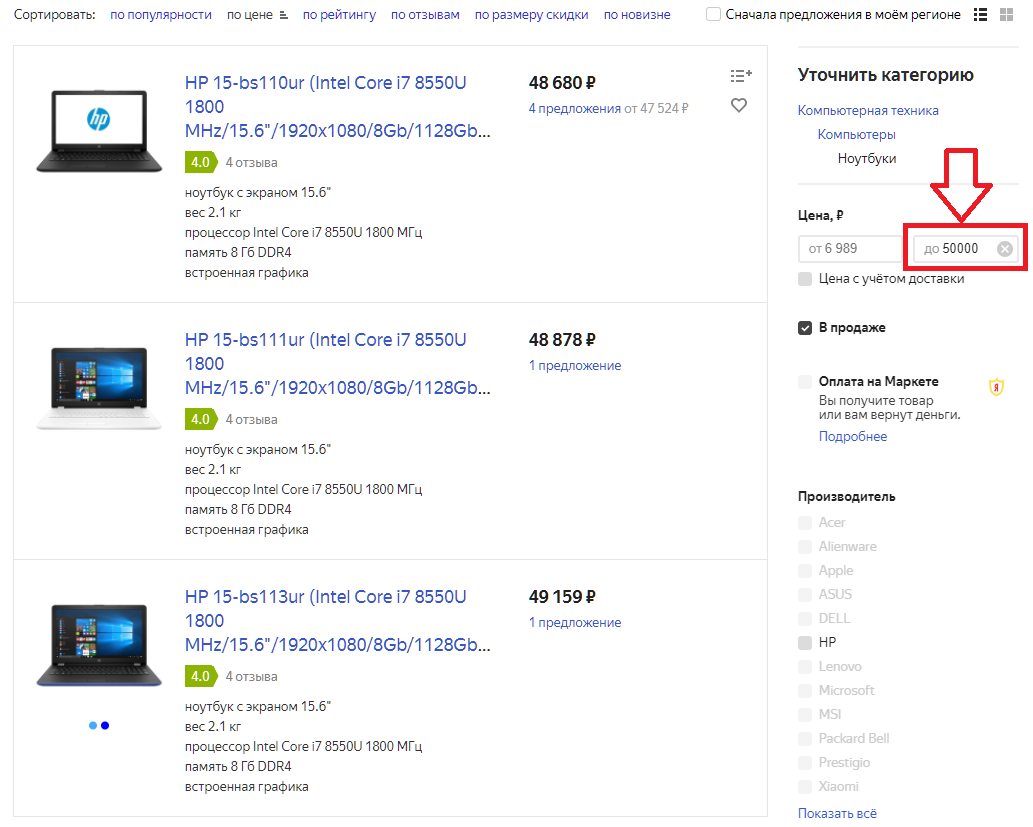
Task: Toggle Цена с учётом доставки checkbox
Action: coord(805,279)
